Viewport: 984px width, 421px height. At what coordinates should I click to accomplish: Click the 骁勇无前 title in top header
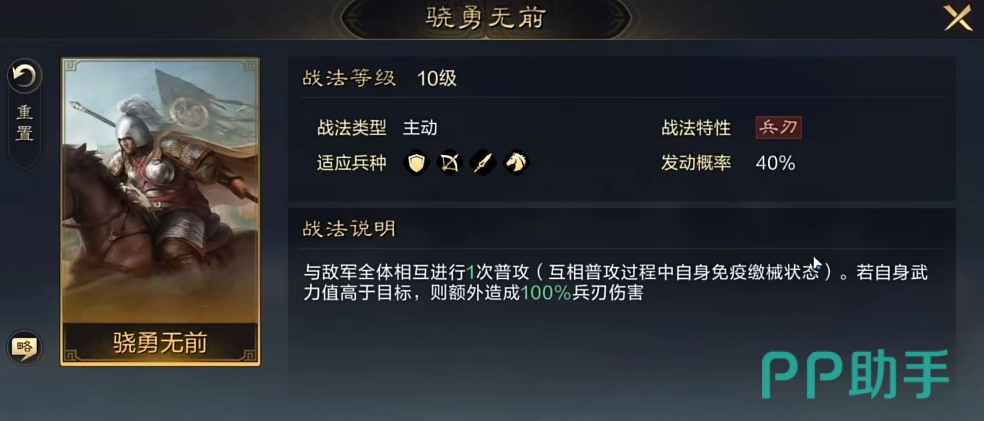pyautogui.click(x=485, y=17)
